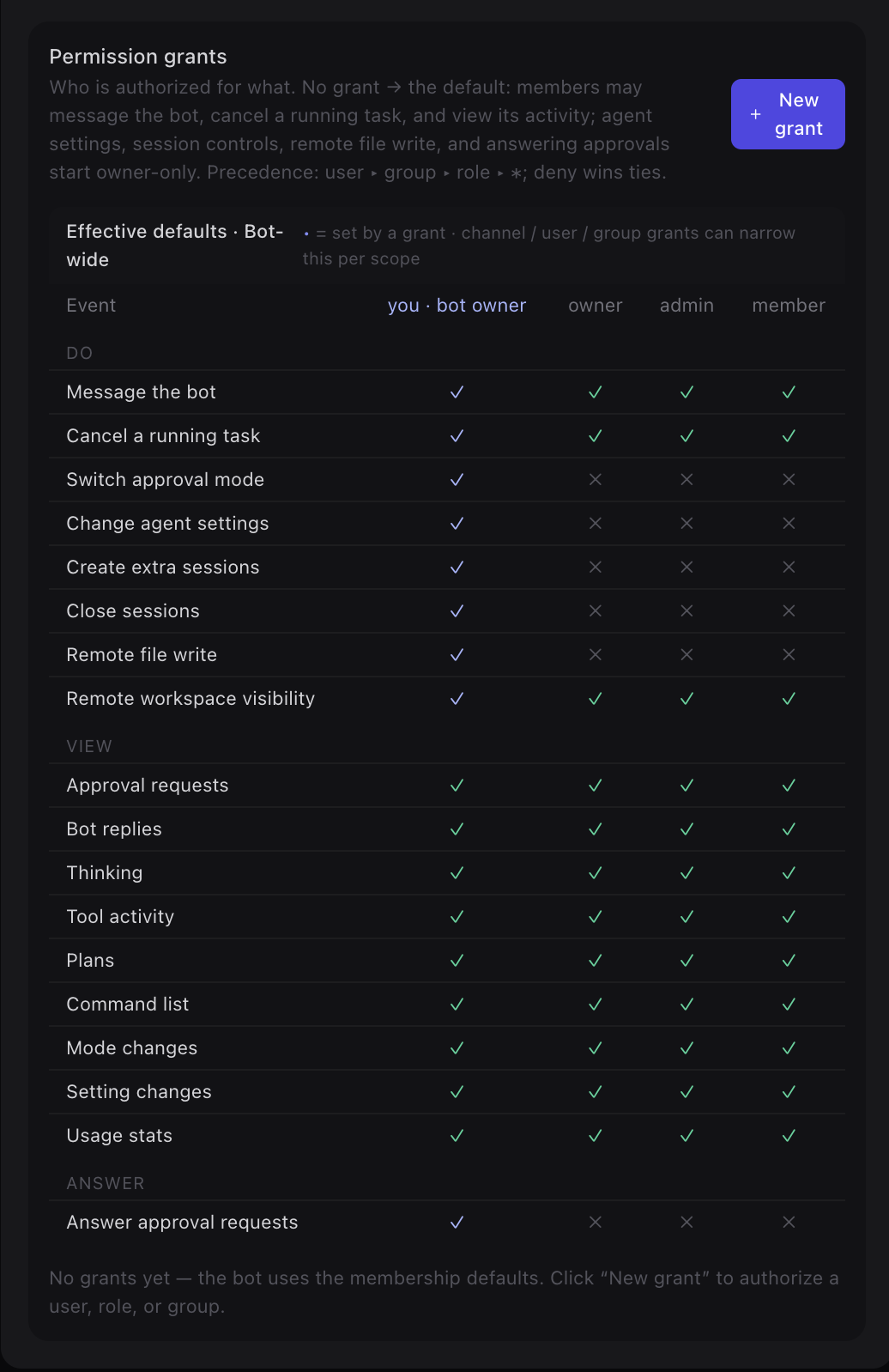
Task: Select the 'Remote file write' row label
Action: (142, 655)
